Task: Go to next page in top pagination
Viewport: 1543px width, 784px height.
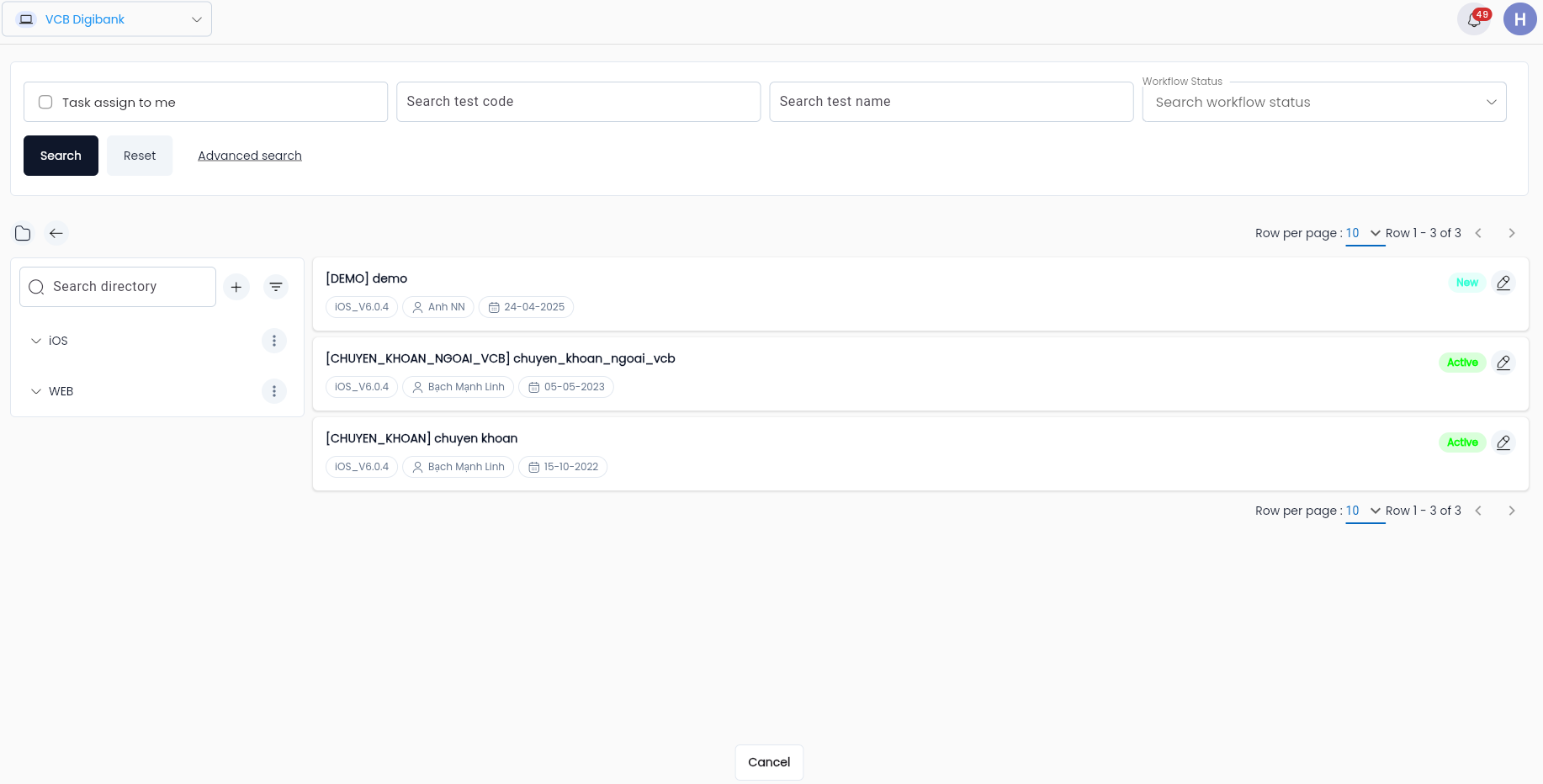Action: point(1512,233)
